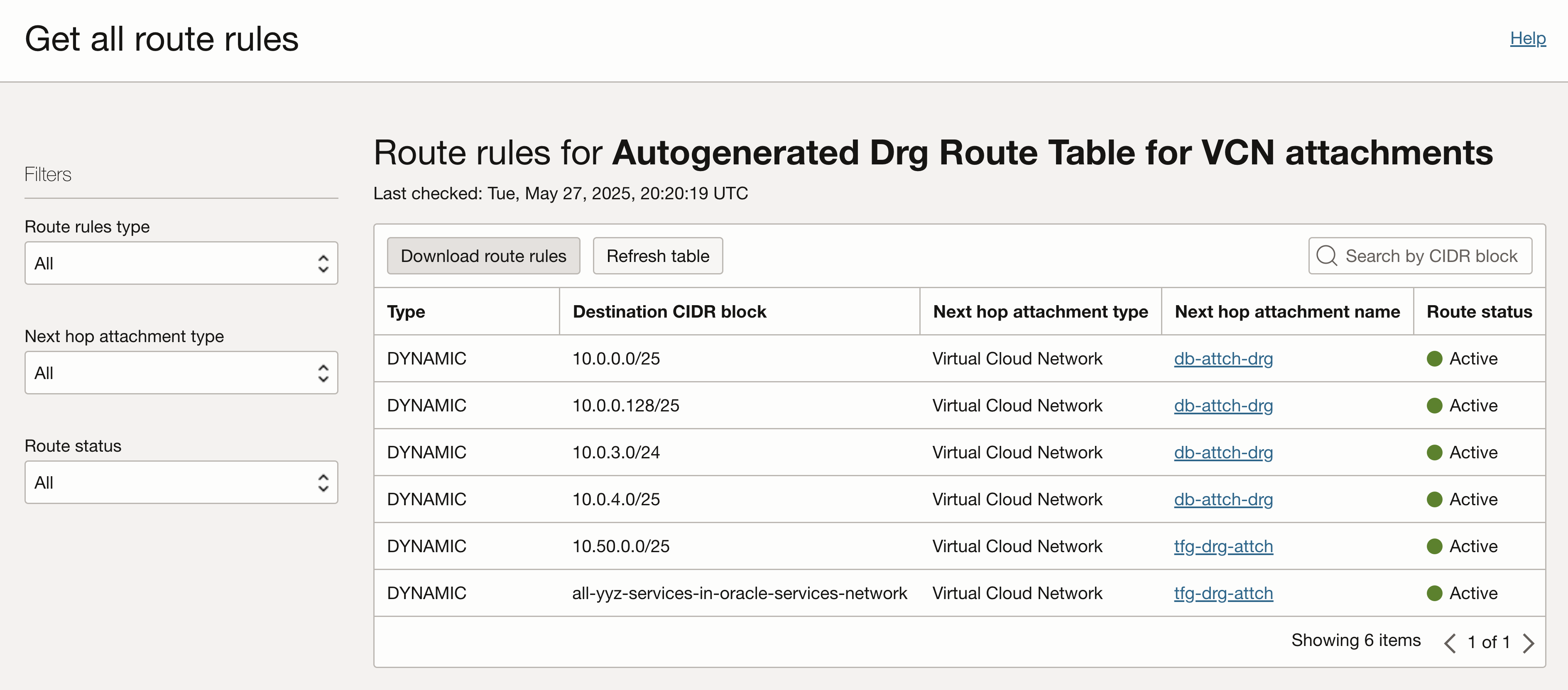Focus the Search by CIDR block field
Image resolution: width=1568 pixels, height=690 pixels.
click(1420, 256)
